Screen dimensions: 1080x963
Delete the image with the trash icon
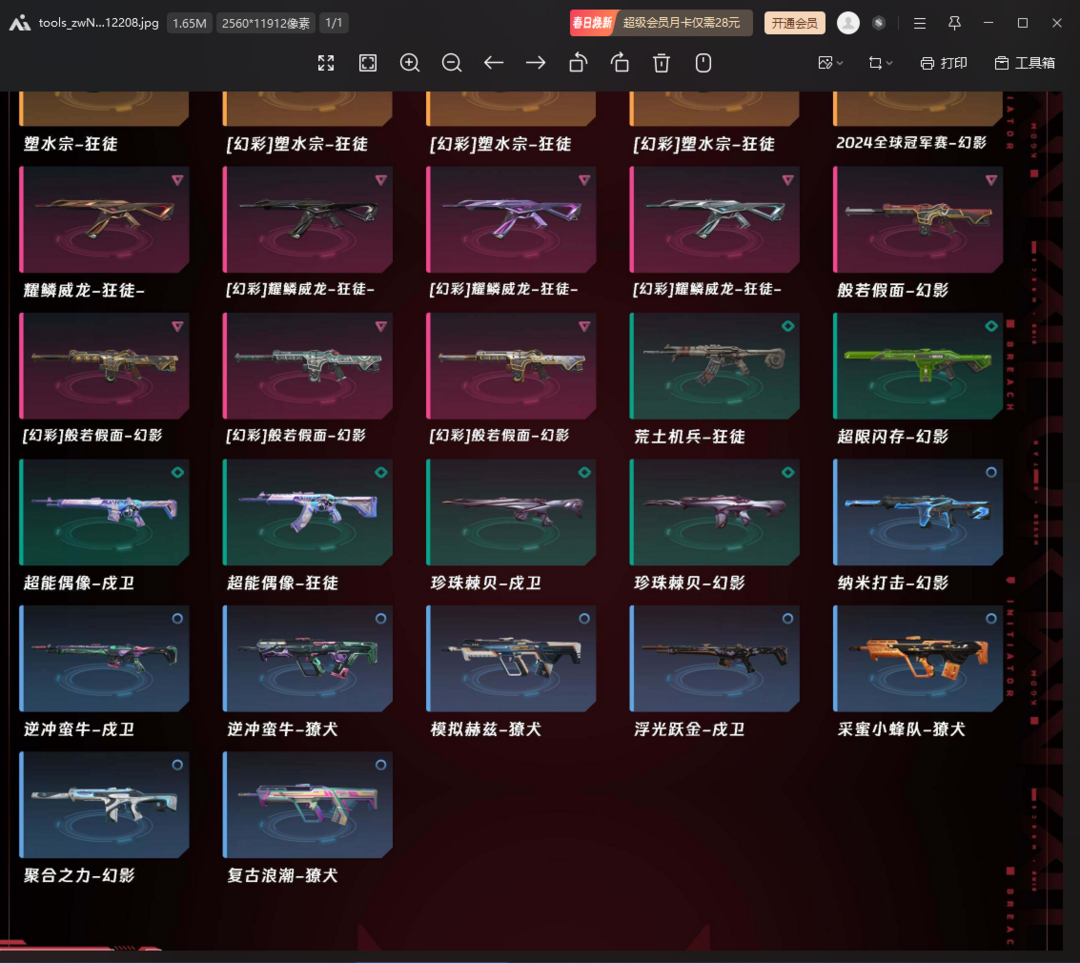point(661,63)
